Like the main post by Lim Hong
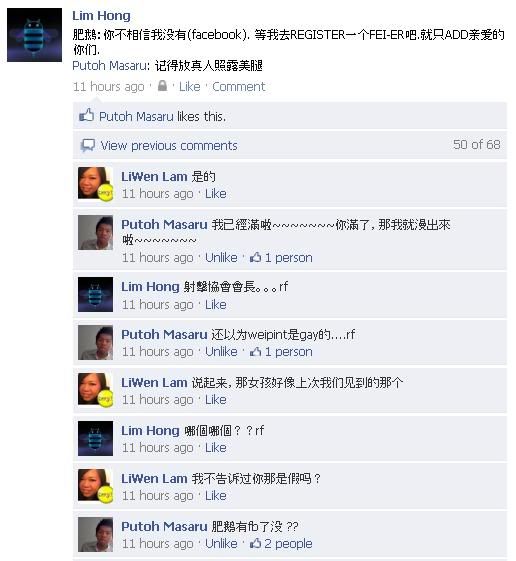Image resolution: width=516 pixels, height=561 pixels. tap(190, 86)
